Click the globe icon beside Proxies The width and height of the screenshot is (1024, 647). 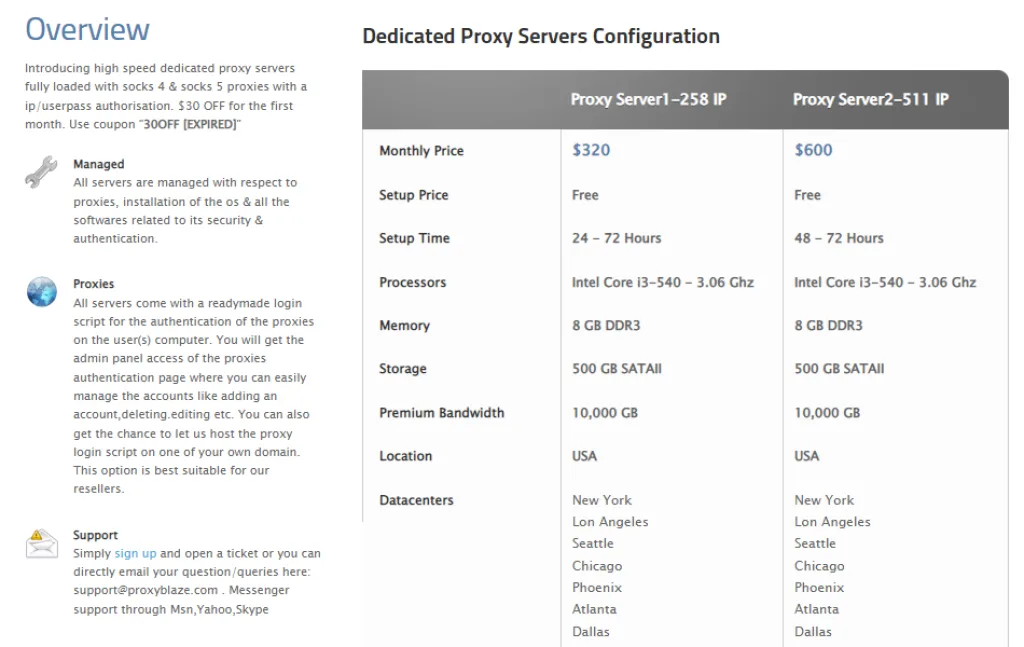click(41, 292)
